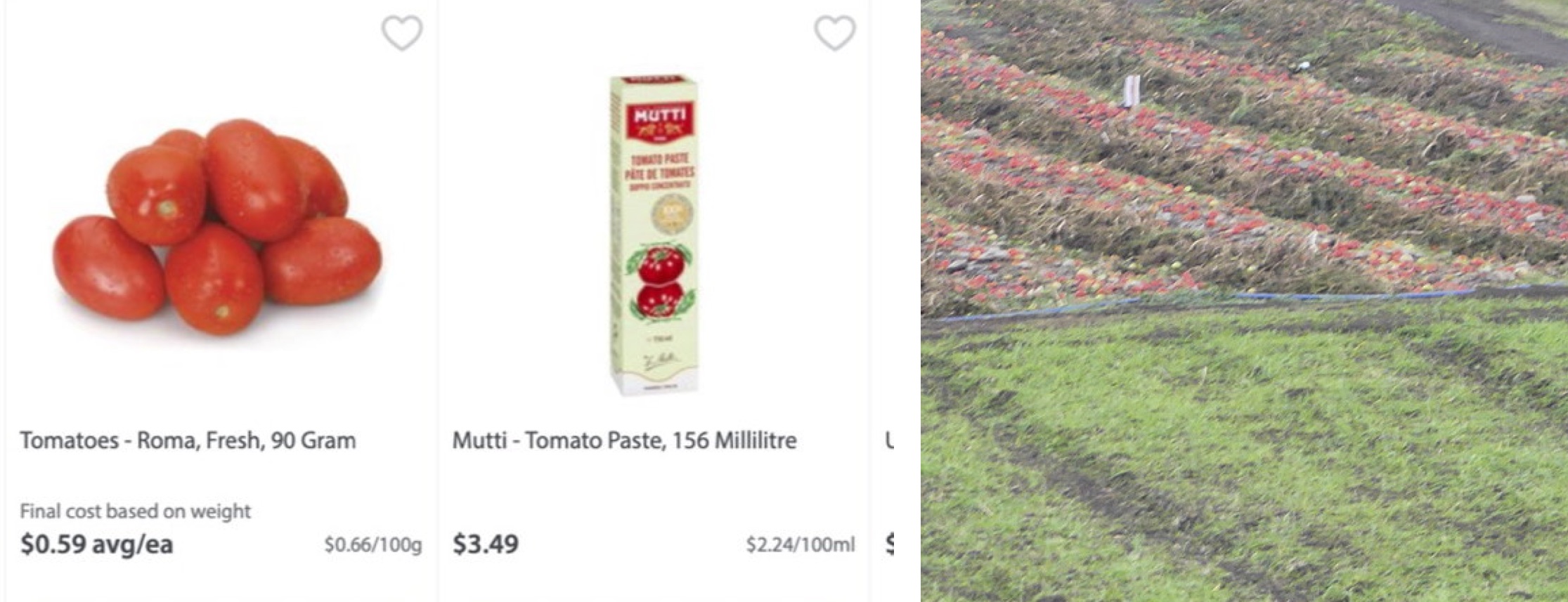Click the white stake in the field photo
Viewport: 1568px width, 602px height.
pos(1131,91)
